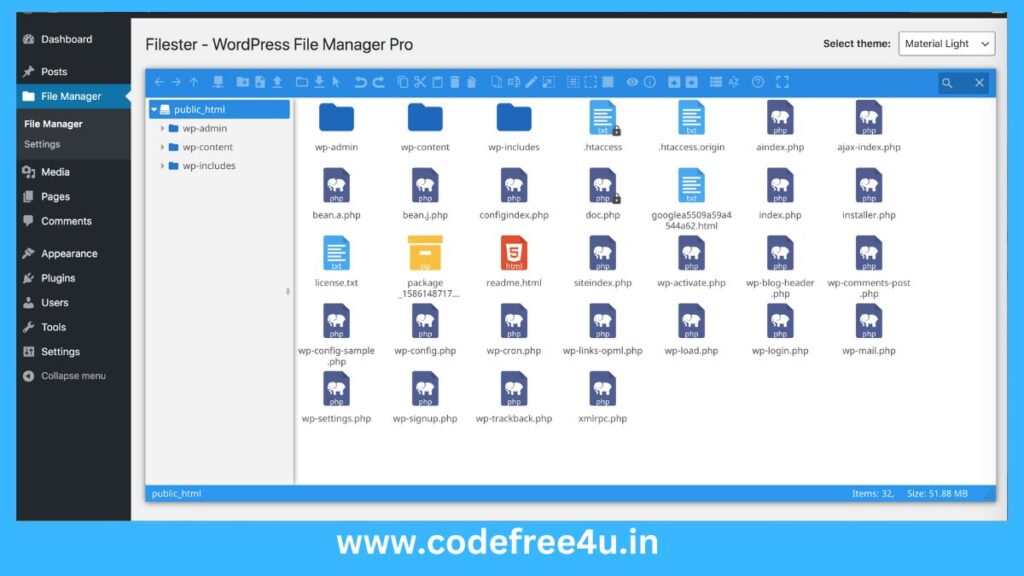Toggle fullscreen mode icon
The height and width of the screenshot is (576, 1024).
click(x=782, y=82)
